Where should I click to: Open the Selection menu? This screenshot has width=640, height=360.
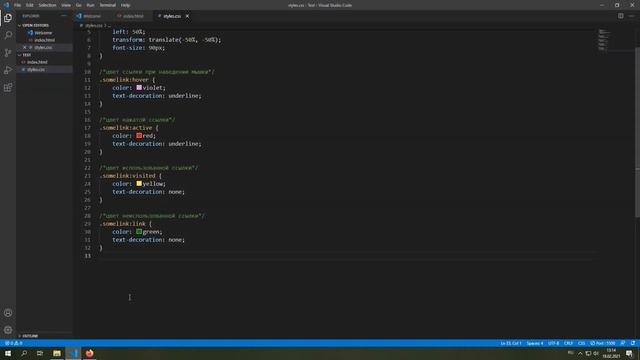[x=47, y=5]
